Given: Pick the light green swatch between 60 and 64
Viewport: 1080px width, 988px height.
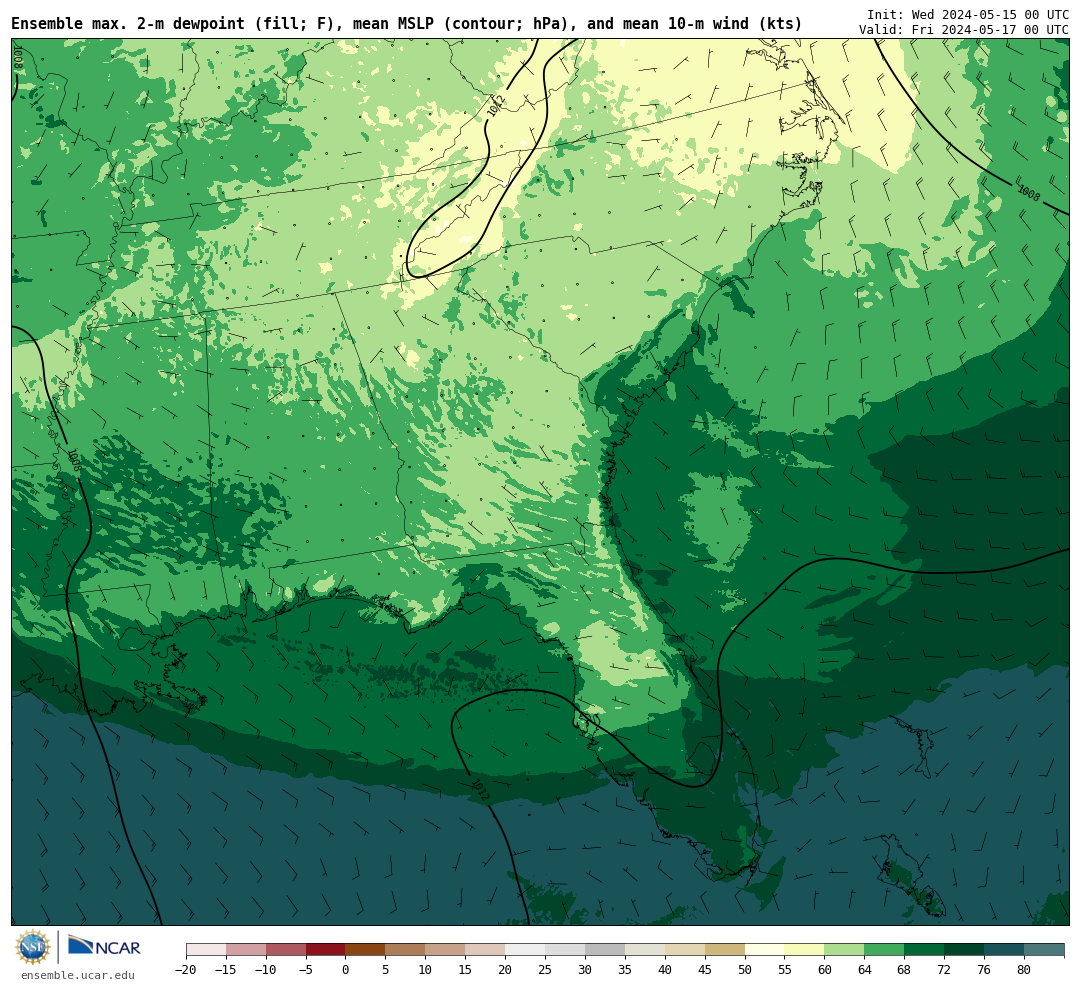Looking at the screenshot, I should point(845,950).
